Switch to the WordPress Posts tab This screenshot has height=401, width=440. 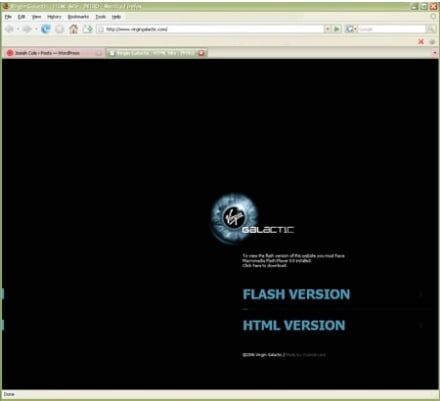click(53, 53)
